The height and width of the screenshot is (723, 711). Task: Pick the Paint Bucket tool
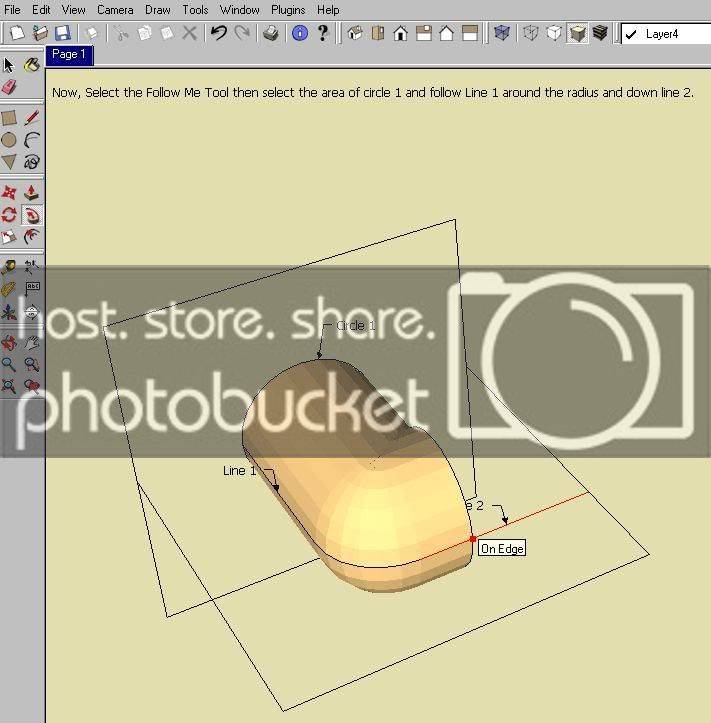(x=31, y=65)
